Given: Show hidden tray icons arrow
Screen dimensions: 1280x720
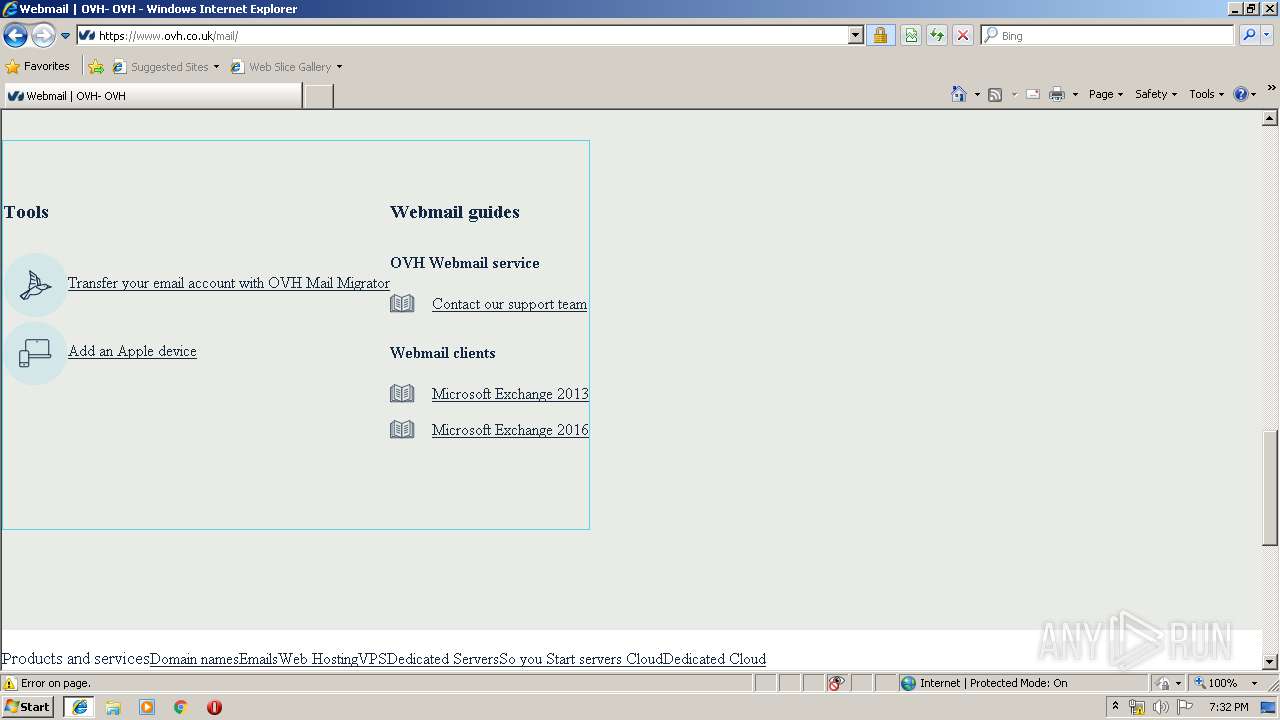Looking at the screenshot, I should 1115,706.
